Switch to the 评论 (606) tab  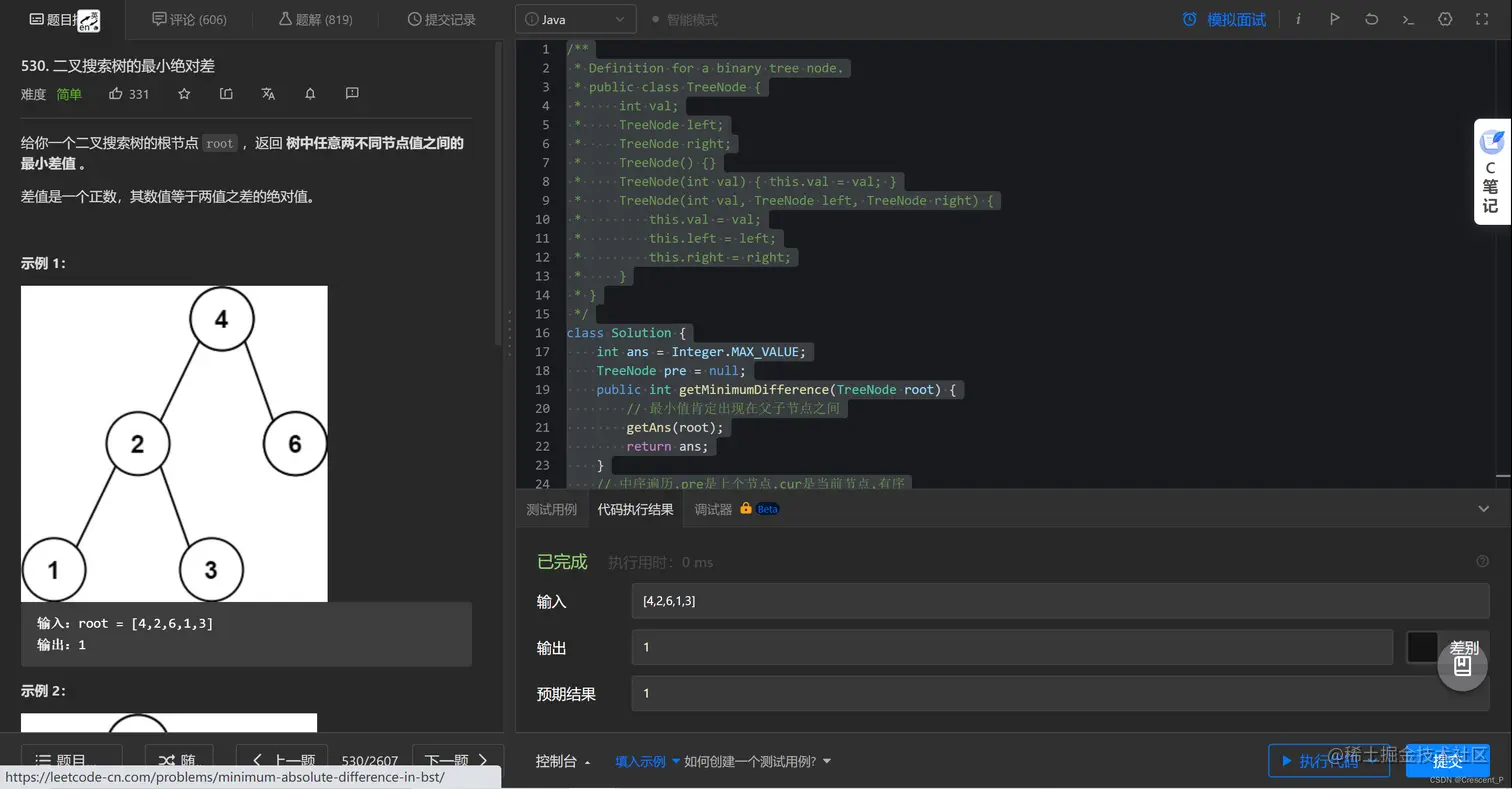[x=189, y=19]
